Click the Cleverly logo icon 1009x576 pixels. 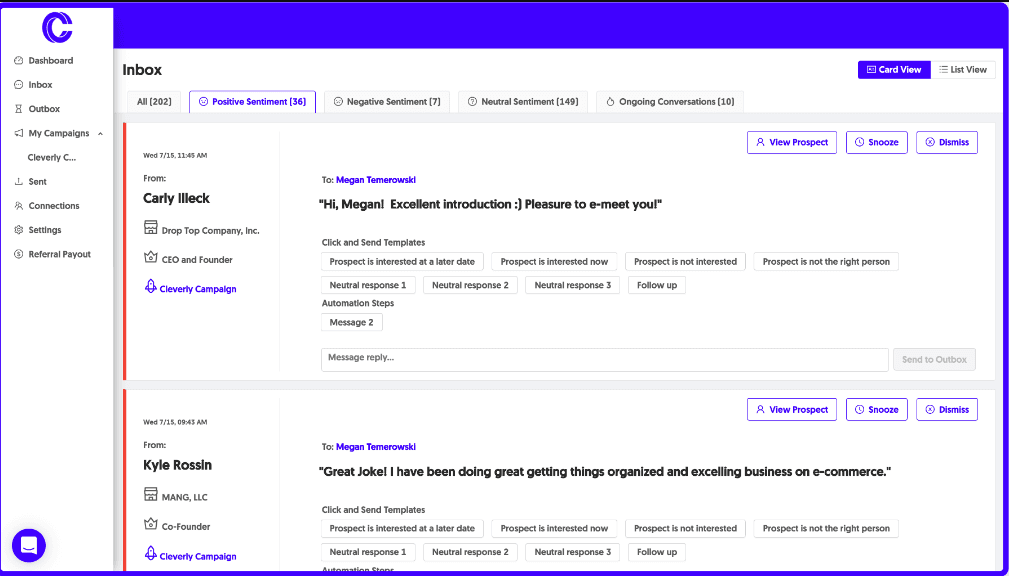[x=57, y=27]
